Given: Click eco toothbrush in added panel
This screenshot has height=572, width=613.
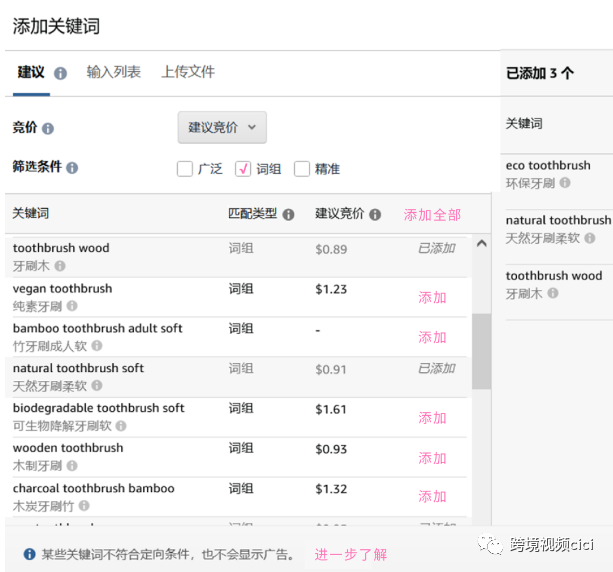Looking at the screenshot, I should click(x=548, y=165).
